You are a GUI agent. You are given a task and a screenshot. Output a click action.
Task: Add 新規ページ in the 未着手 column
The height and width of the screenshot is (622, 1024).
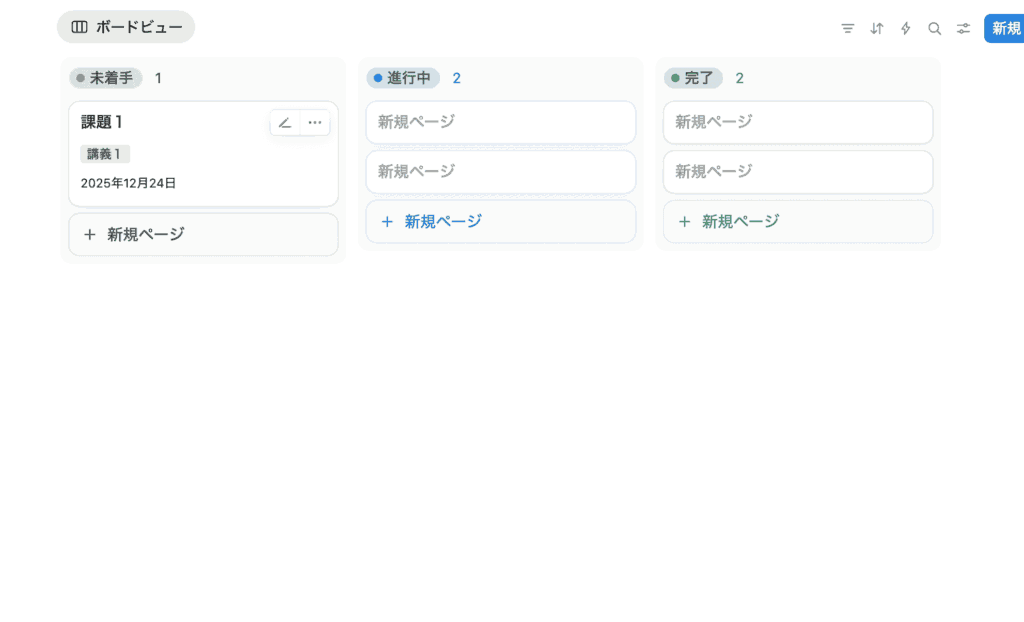(203, 235)
